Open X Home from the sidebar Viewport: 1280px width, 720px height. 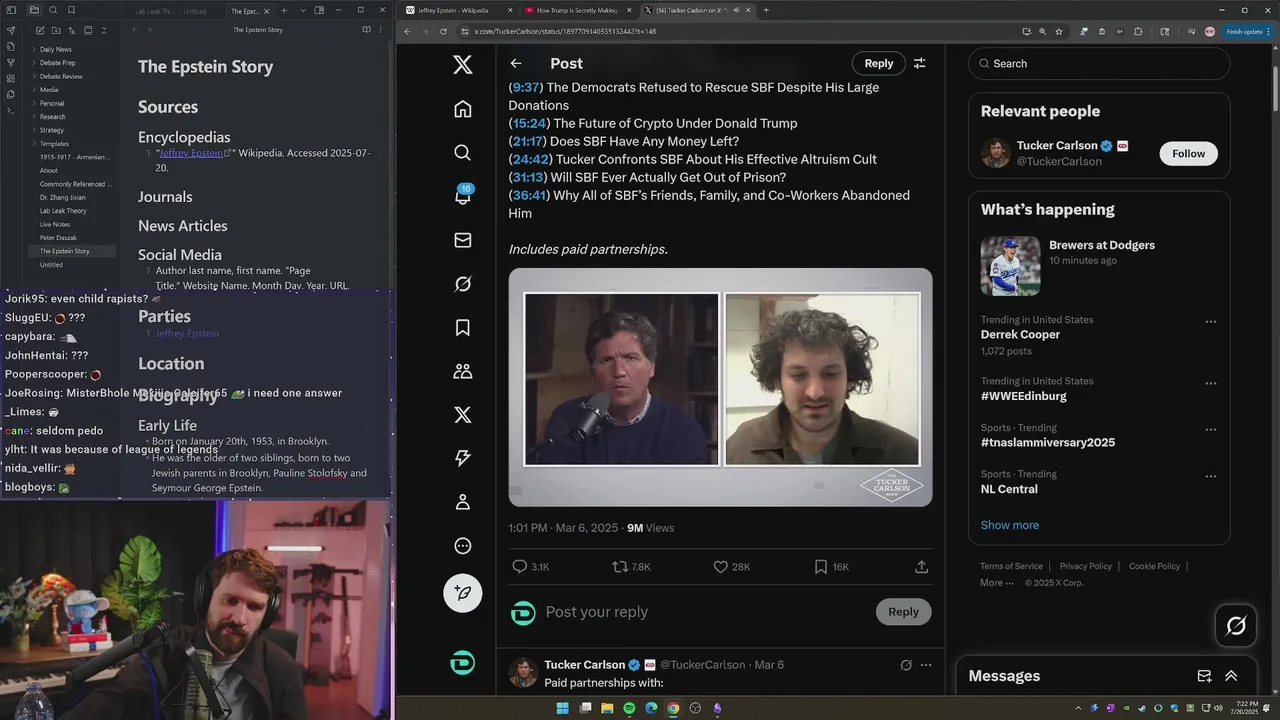462,109
